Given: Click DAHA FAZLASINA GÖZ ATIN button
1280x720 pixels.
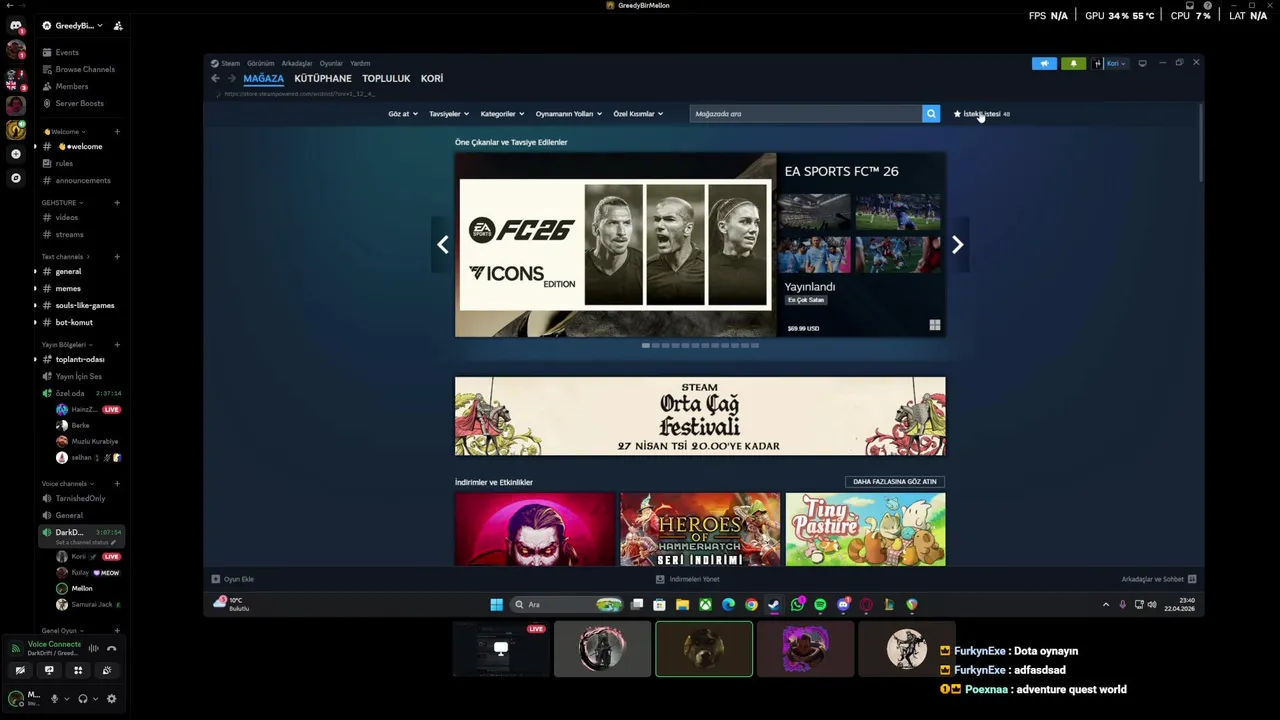Looking at the screenshot, I should (895, 482).
